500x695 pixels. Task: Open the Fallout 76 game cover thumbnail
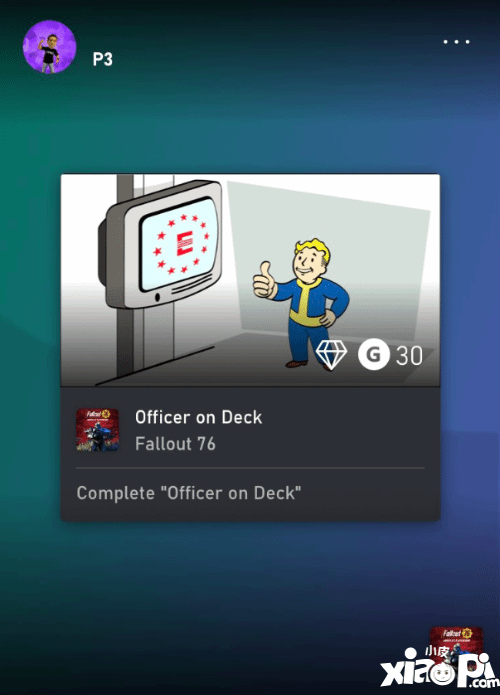pos(97,430)
